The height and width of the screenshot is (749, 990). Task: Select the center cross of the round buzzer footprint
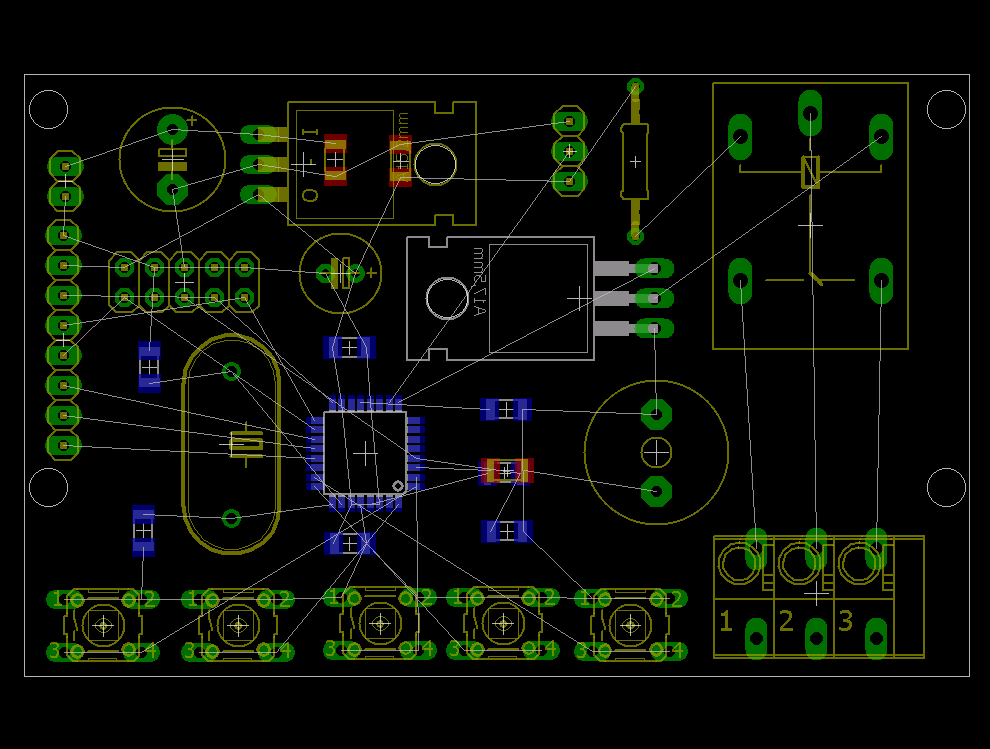click(656, 452)
